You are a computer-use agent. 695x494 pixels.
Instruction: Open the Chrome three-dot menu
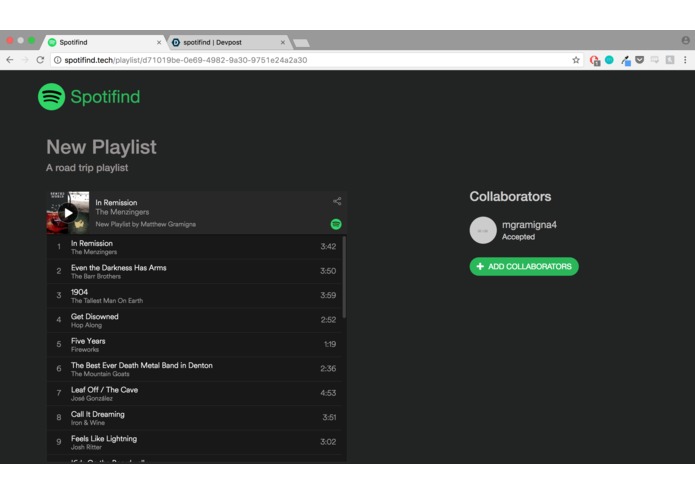pyautogui.click(x=685, y=60)
